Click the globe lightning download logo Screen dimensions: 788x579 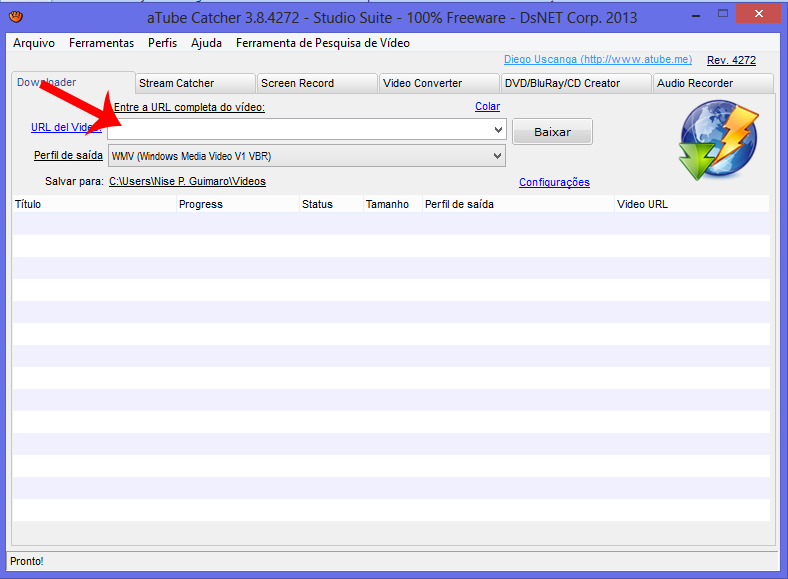point(719,140)
